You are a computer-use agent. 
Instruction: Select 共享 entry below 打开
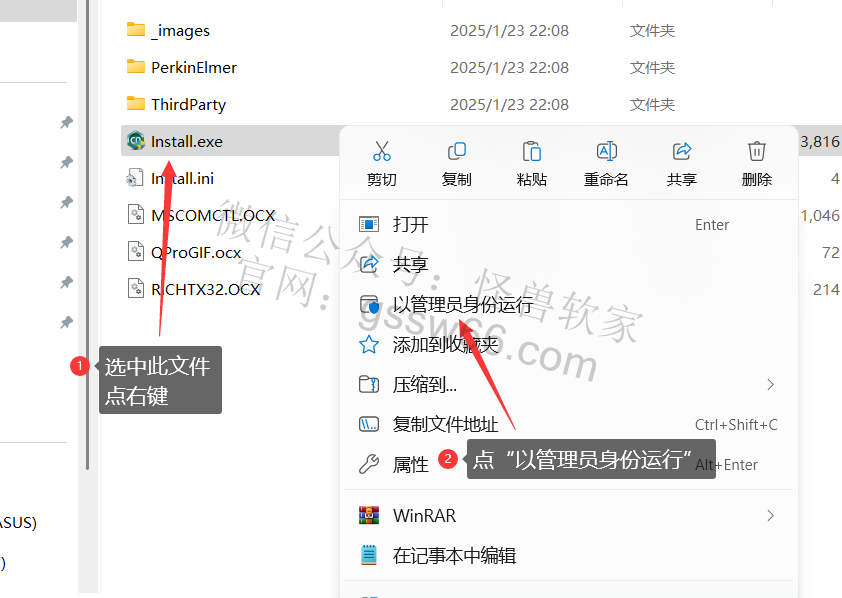pos(569,264)
